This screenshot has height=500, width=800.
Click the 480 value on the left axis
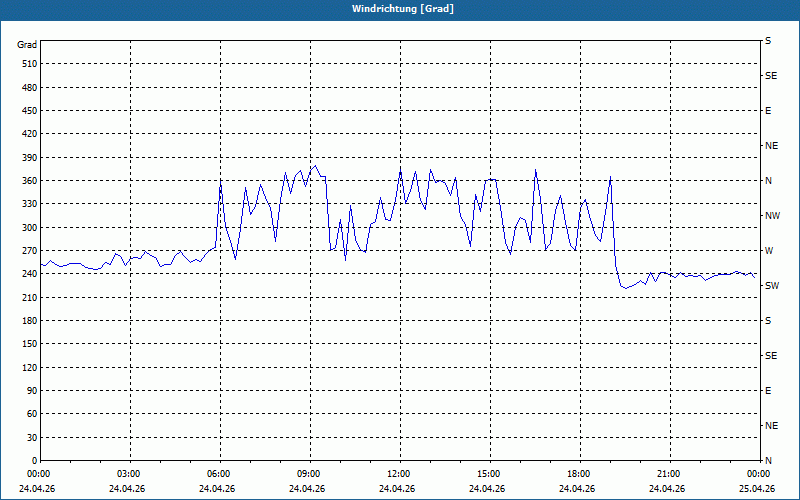(x=30, y=88)
